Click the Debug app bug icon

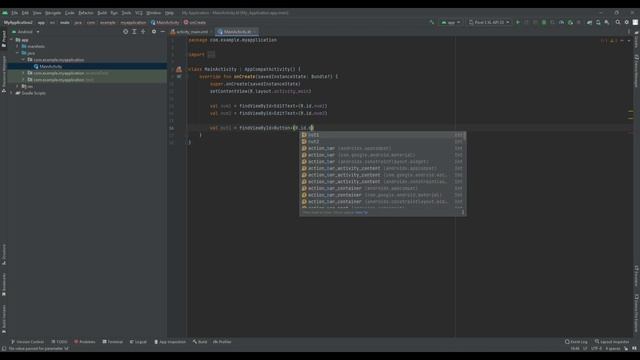click(544, 22)
